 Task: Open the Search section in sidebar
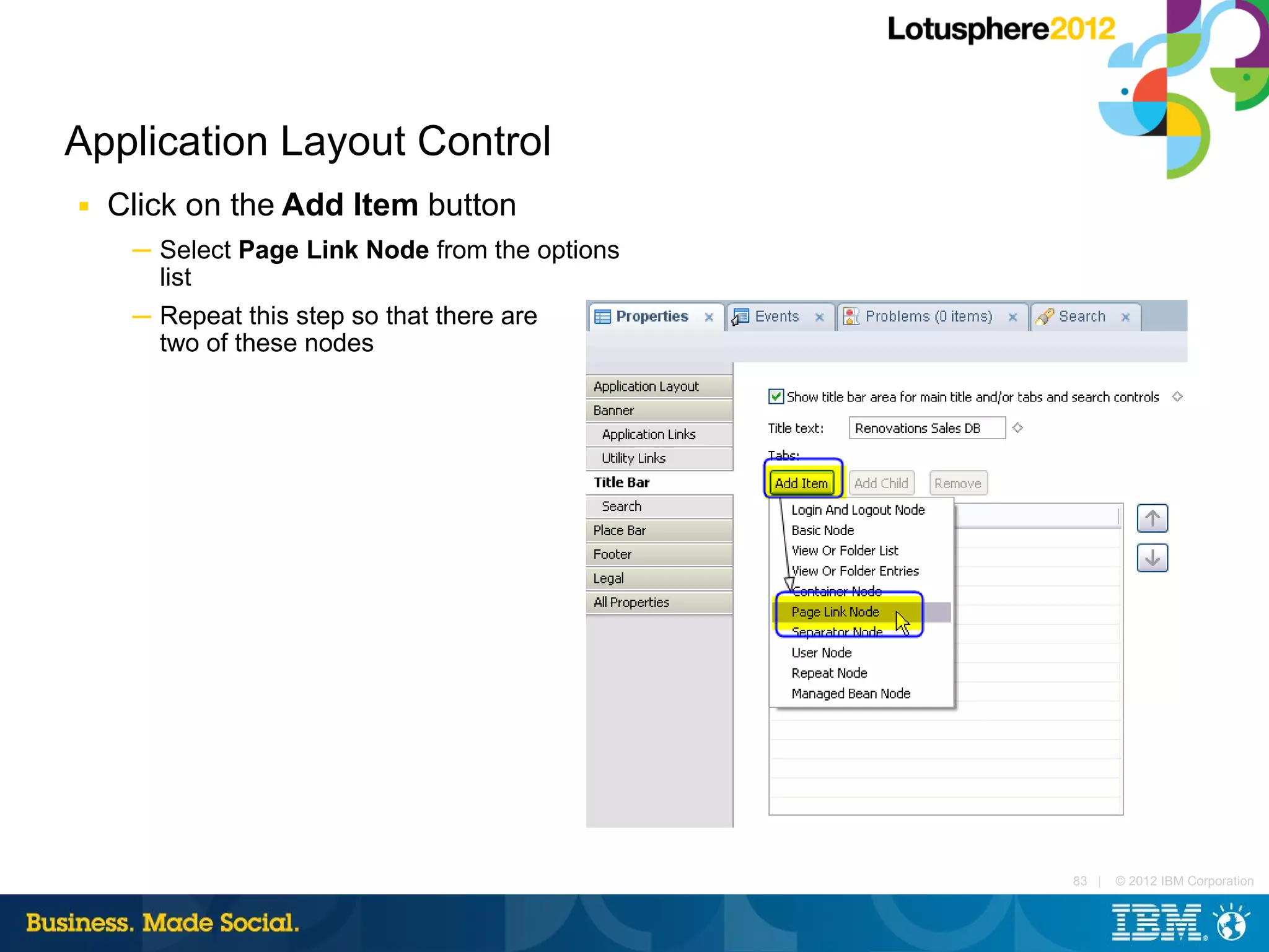[x=659, y=507]
